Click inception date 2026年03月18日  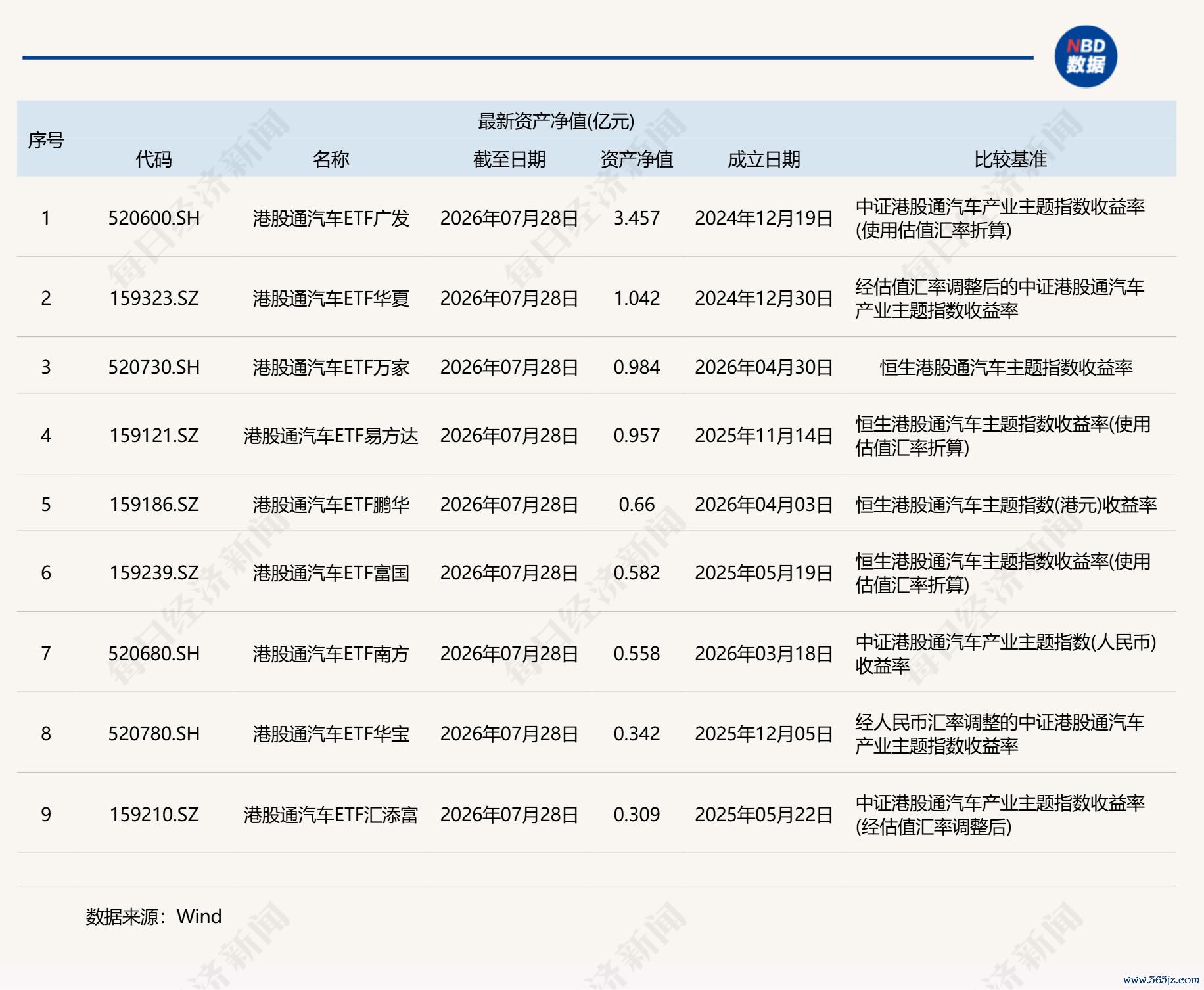(x=764, y=653)
